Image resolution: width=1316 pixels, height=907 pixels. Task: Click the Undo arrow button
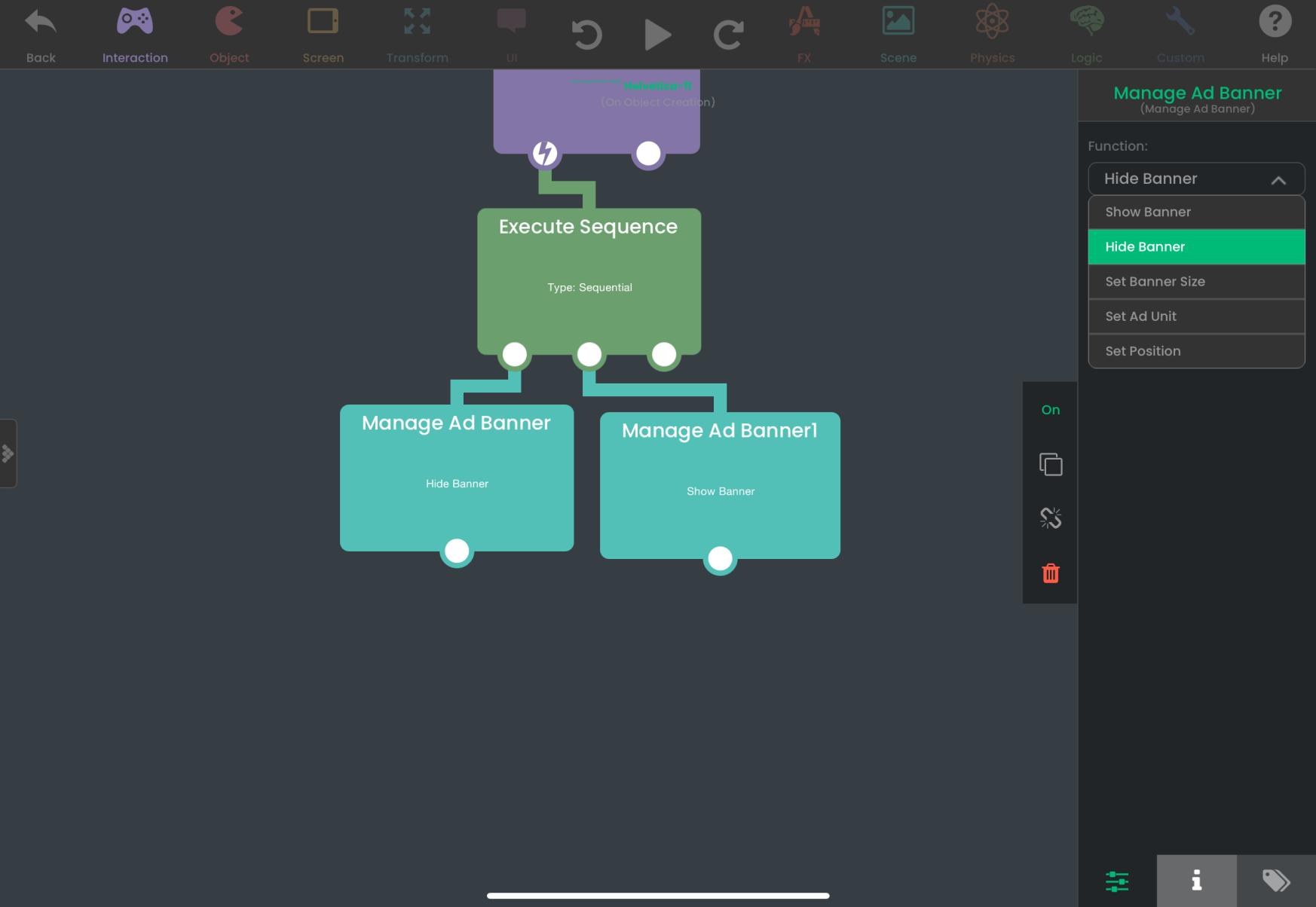586,35
